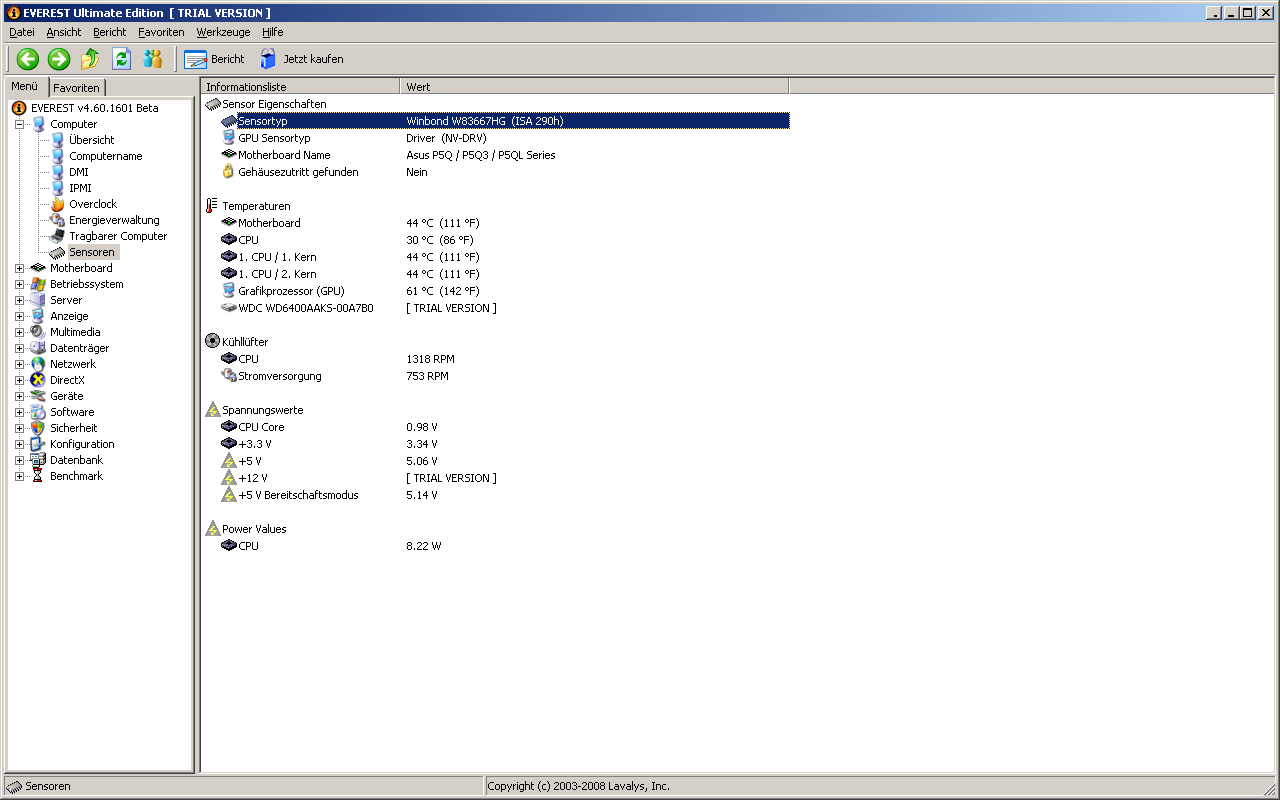
Task: Click the Datenträger drive icon
Action: 38,348
